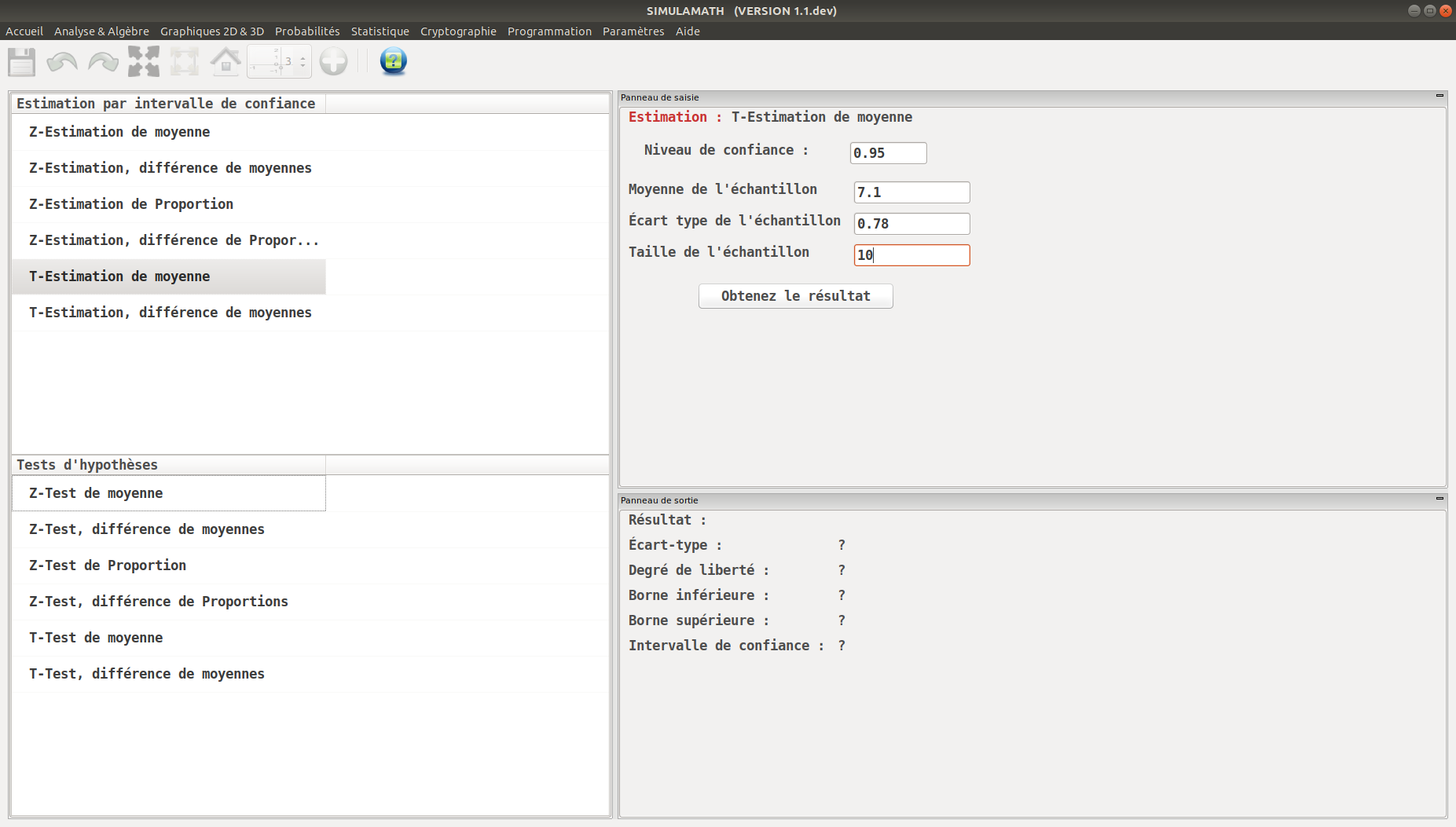Open the Accueil menu

pyautogui.click(x=24, y=31)
